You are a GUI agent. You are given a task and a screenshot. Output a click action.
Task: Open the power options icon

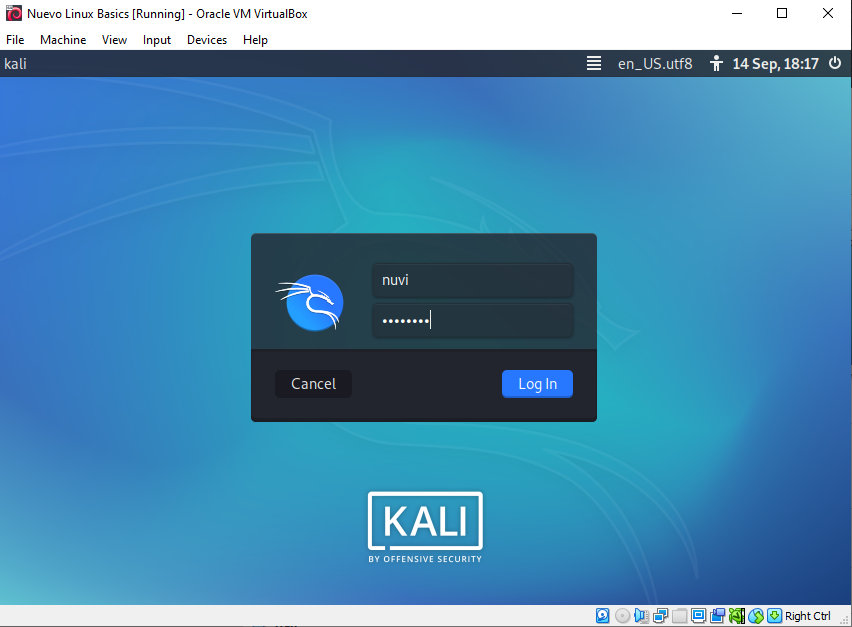[835, 63]
